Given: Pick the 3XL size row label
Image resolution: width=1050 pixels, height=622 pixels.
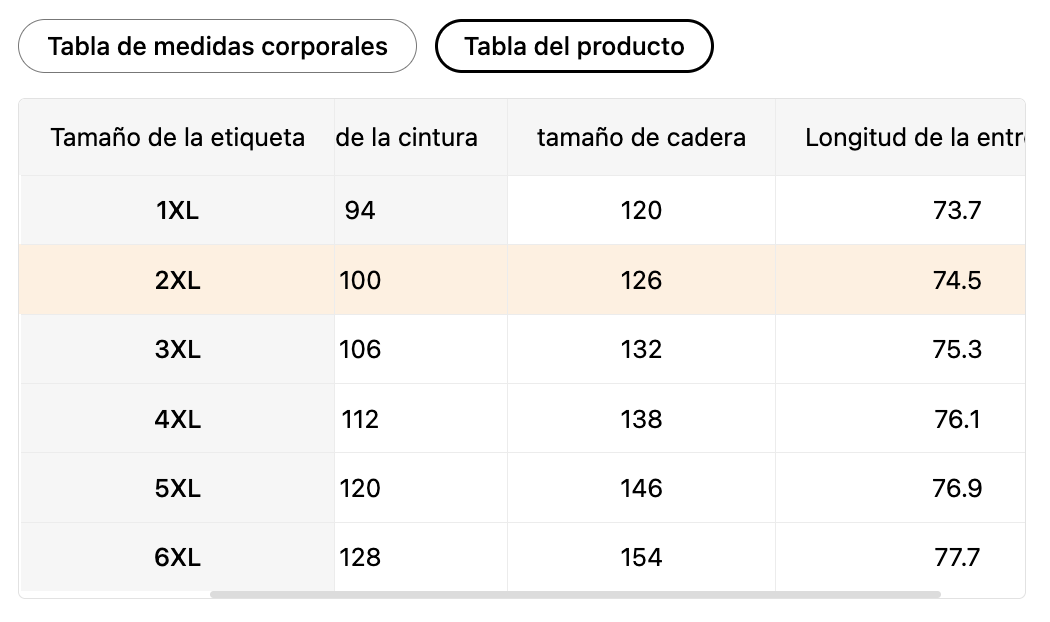Looking at the screenshot, I should [x=178, y=349].
